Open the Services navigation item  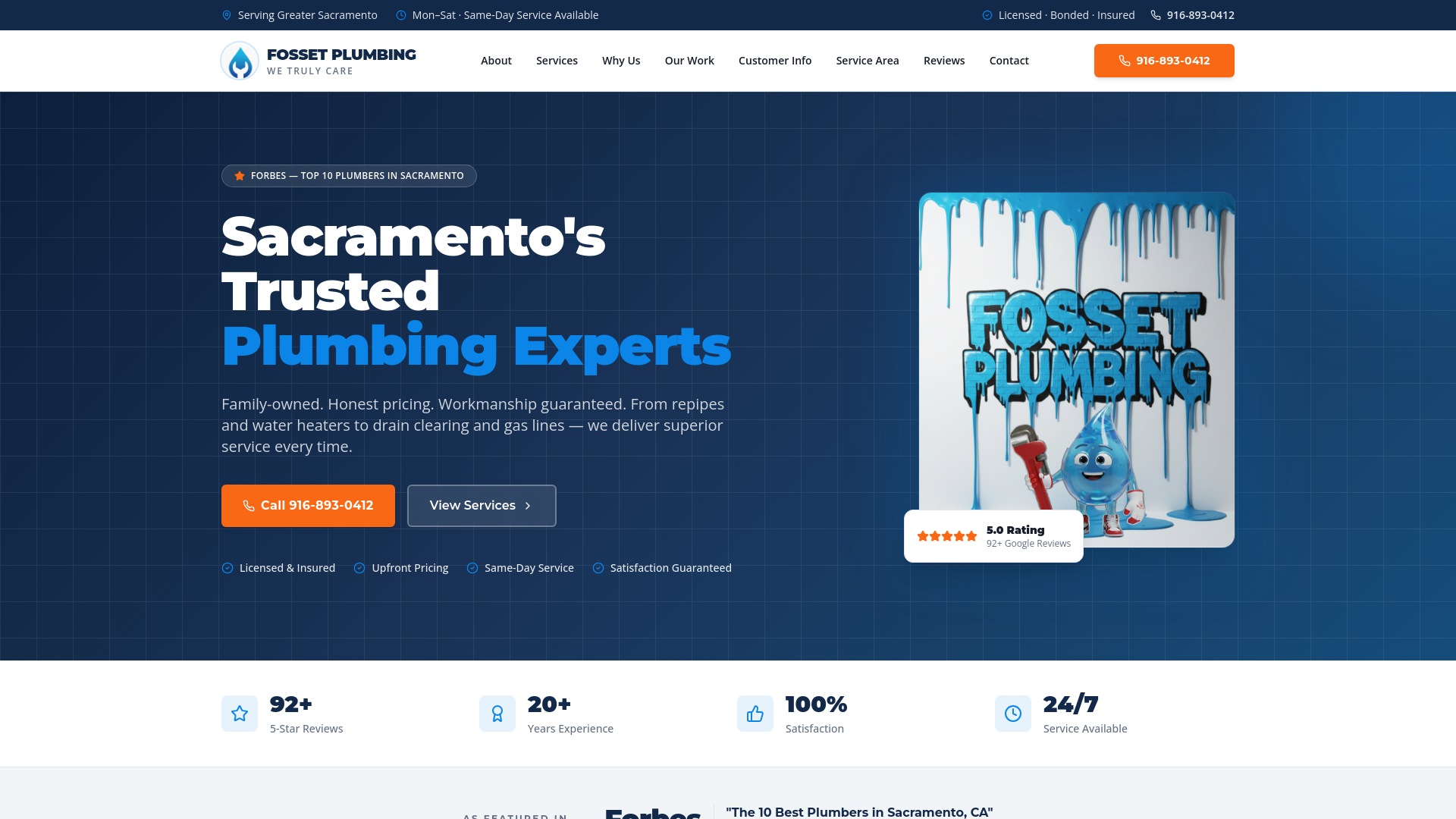pyautogui.click(x=557, y=61)
